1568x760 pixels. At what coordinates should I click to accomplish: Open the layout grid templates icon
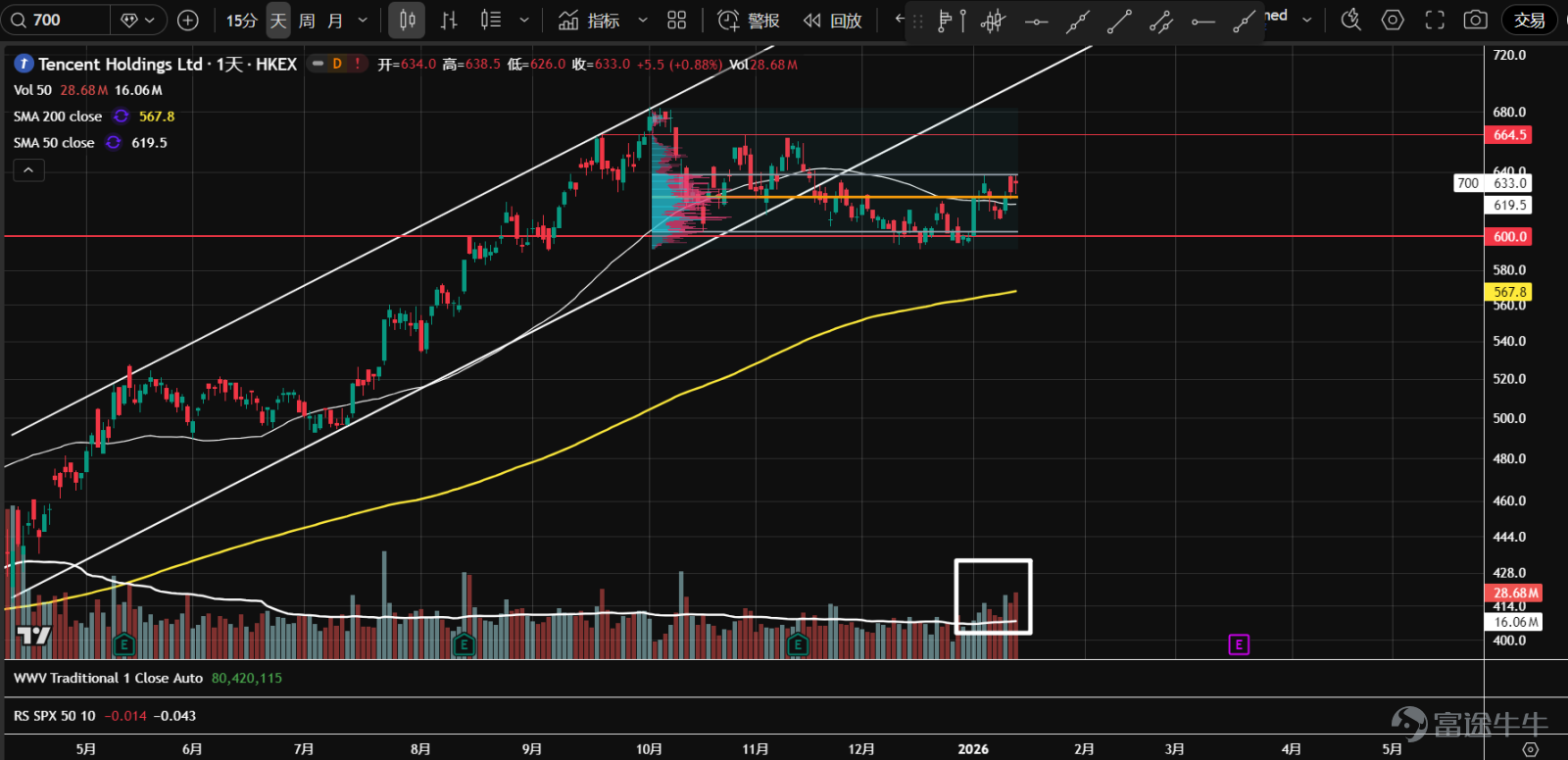676,20
